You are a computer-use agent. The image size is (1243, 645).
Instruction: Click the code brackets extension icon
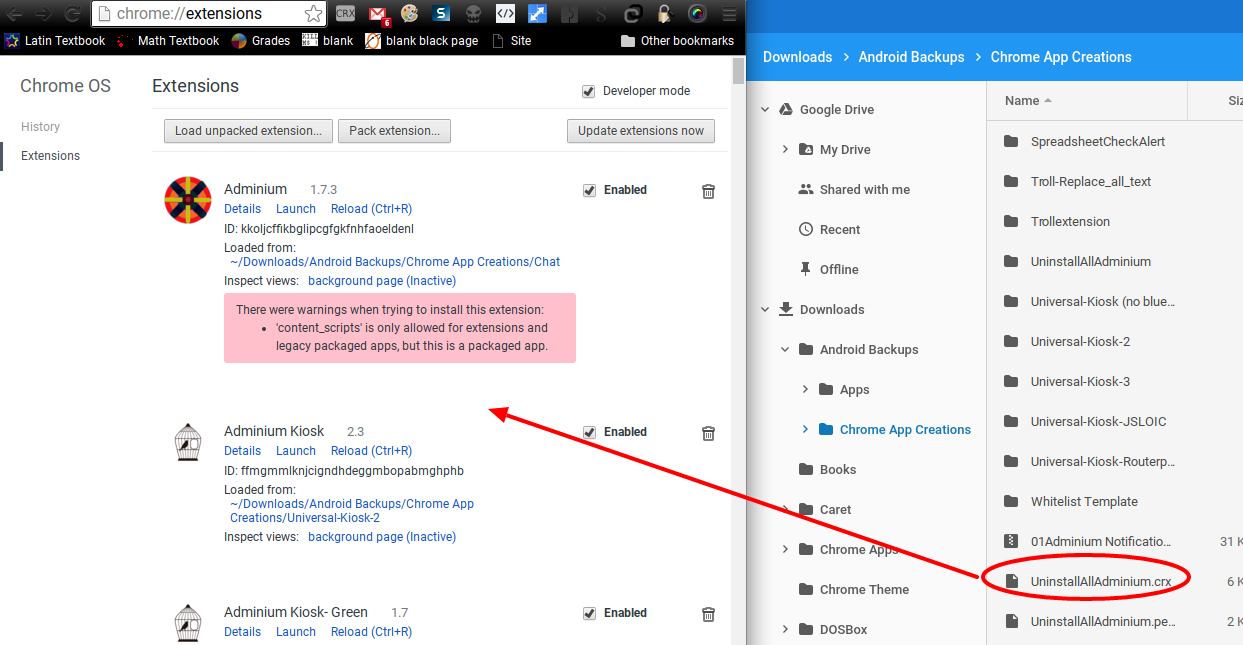[505, 14]
